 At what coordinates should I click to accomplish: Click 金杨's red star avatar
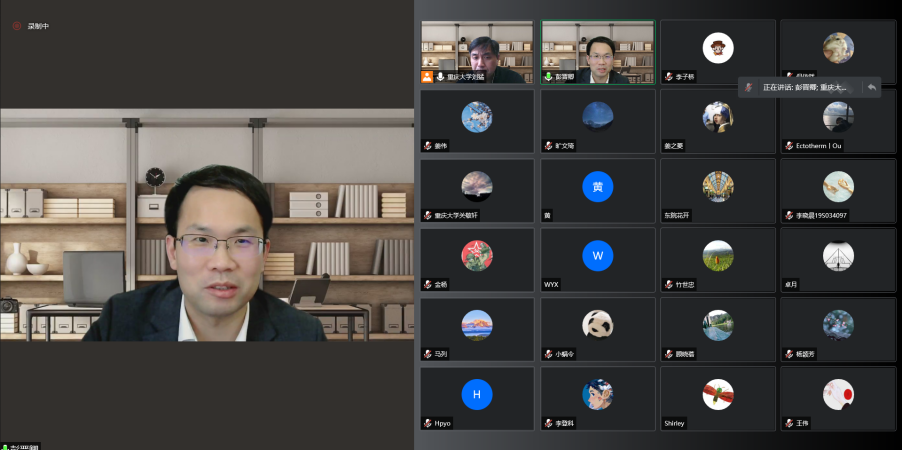pos(477,255)
